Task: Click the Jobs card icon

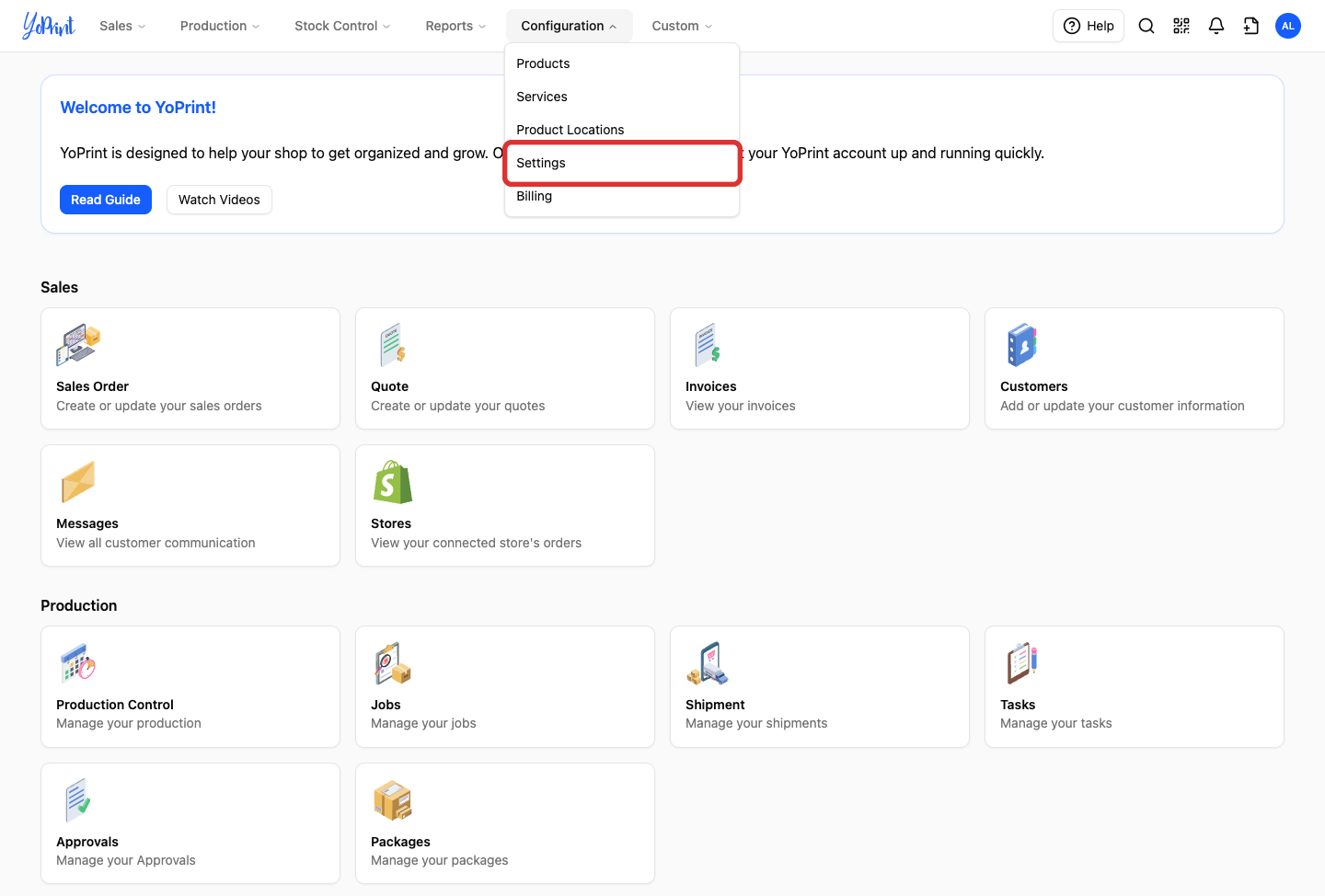Action: tap(393, 663)
